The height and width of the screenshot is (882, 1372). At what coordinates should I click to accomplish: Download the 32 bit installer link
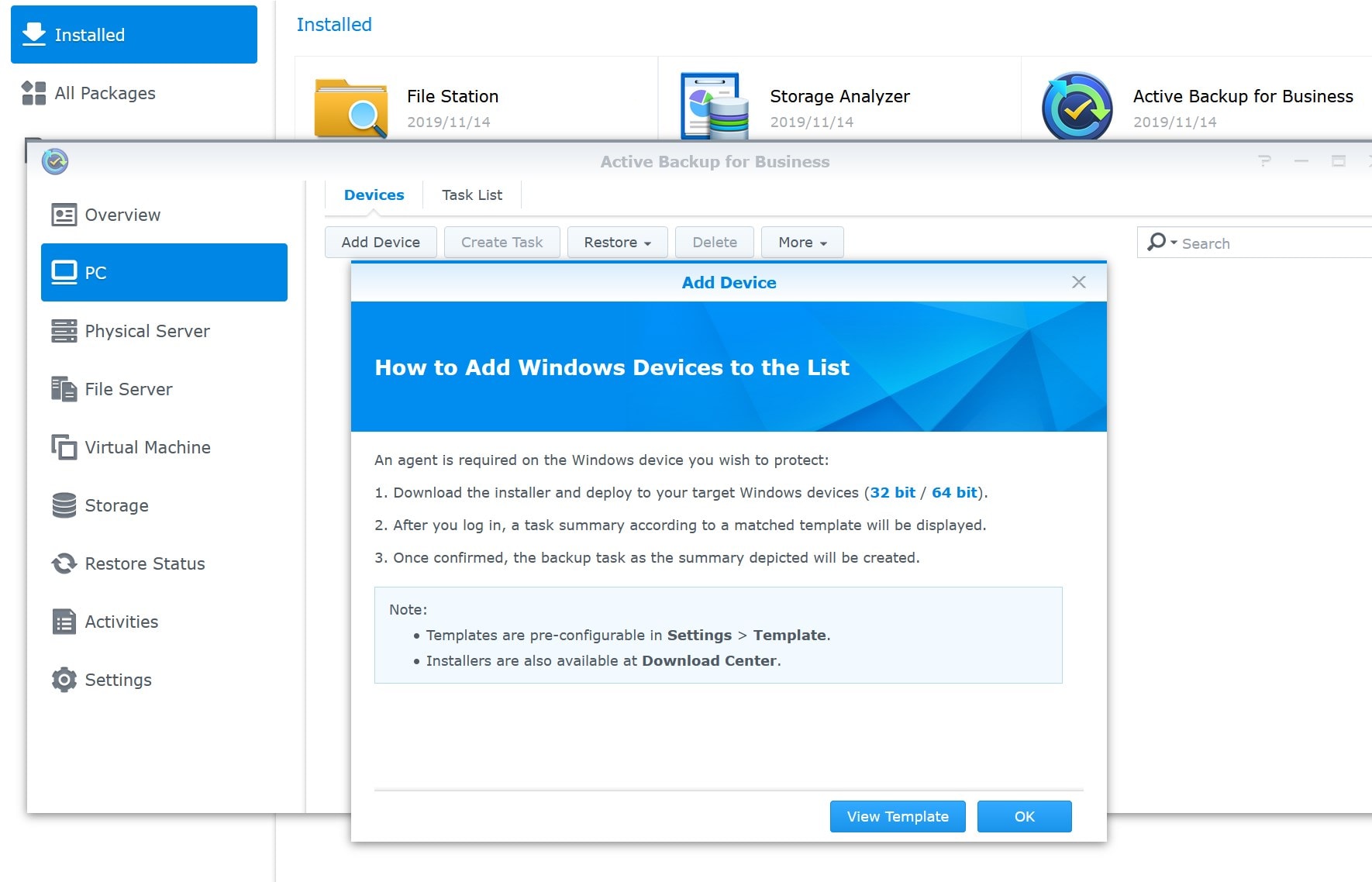[892, 492]
